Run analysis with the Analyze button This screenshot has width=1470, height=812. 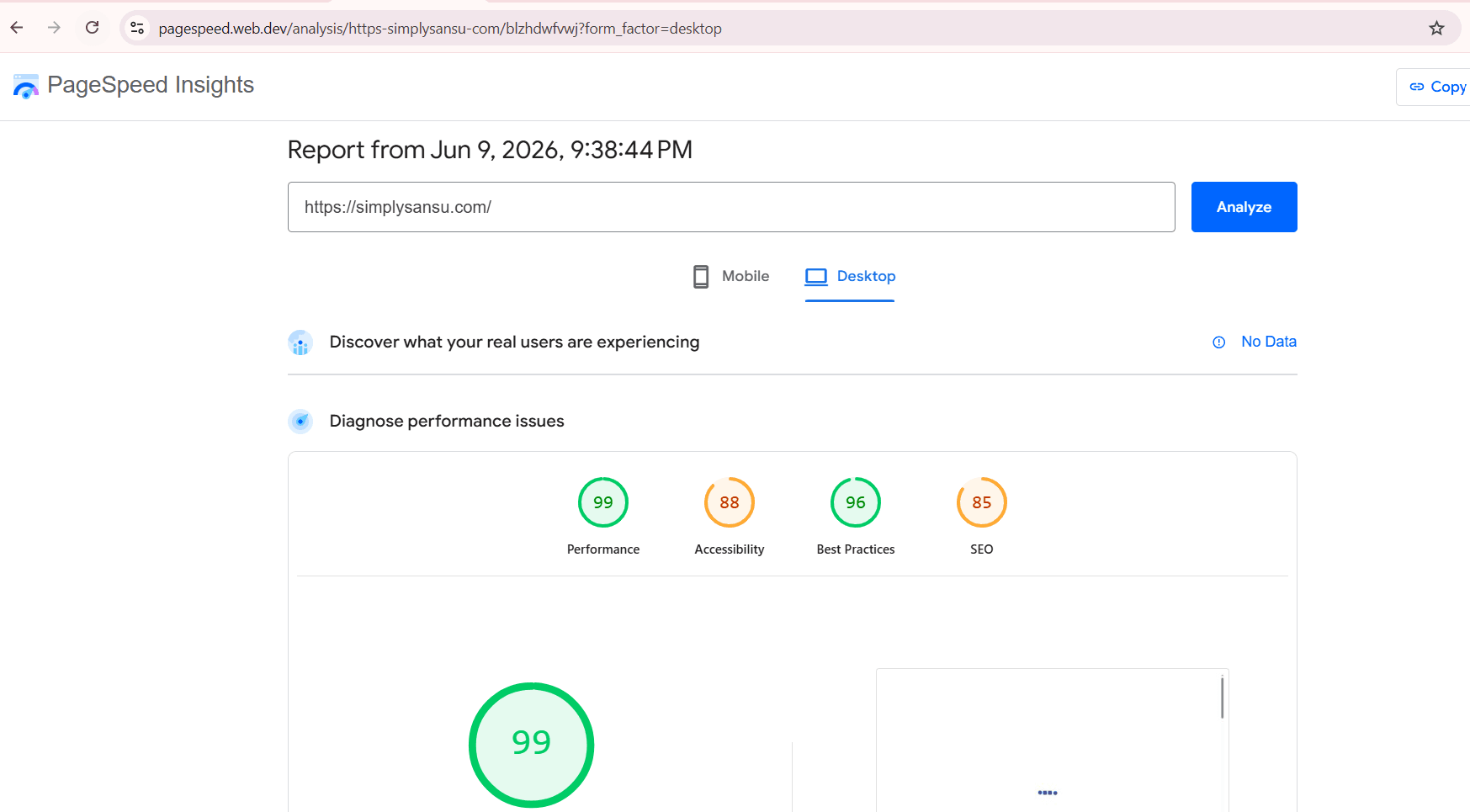[1244, 207]
